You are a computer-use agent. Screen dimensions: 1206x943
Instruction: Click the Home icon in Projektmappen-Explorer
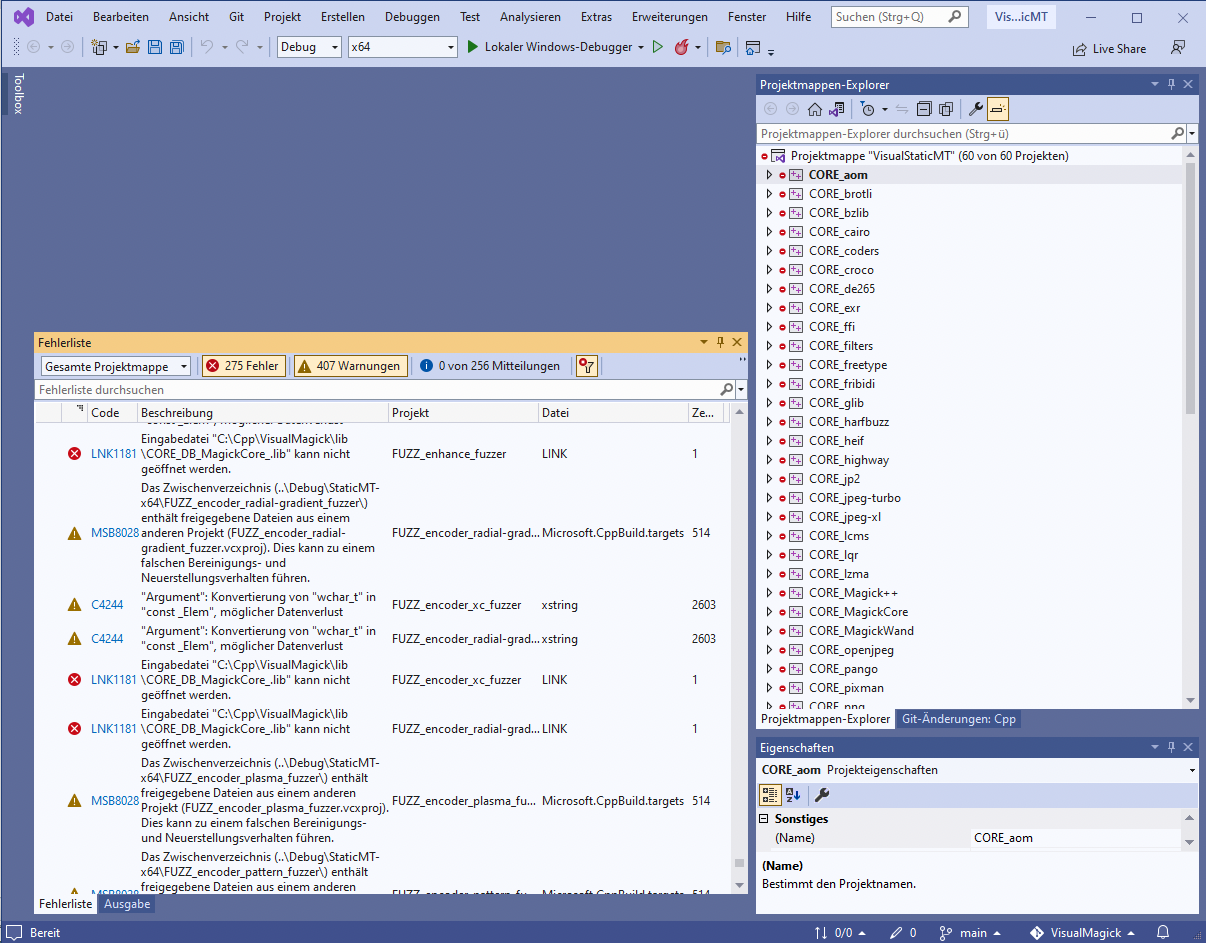point(815,109)
